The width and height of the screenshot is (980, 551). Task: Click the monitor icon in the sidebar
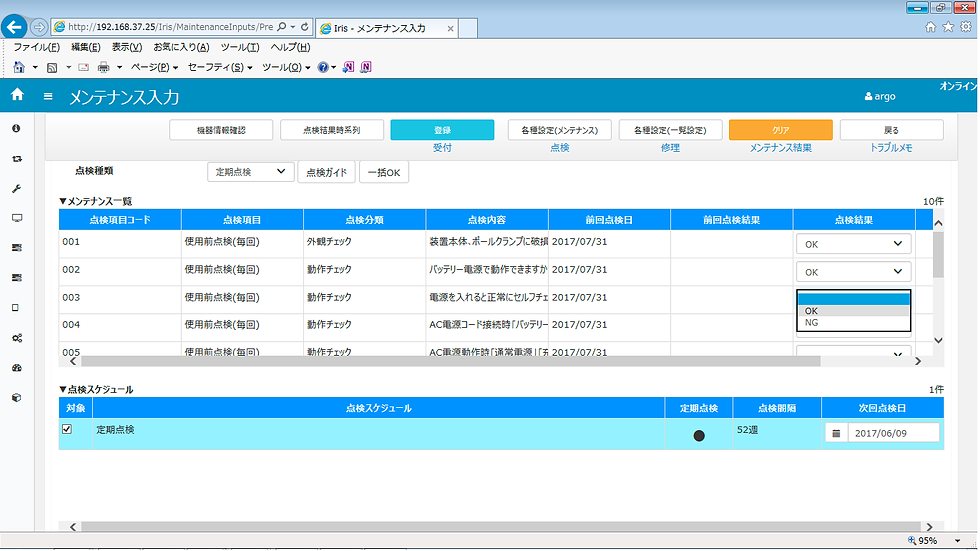point(17,218)
